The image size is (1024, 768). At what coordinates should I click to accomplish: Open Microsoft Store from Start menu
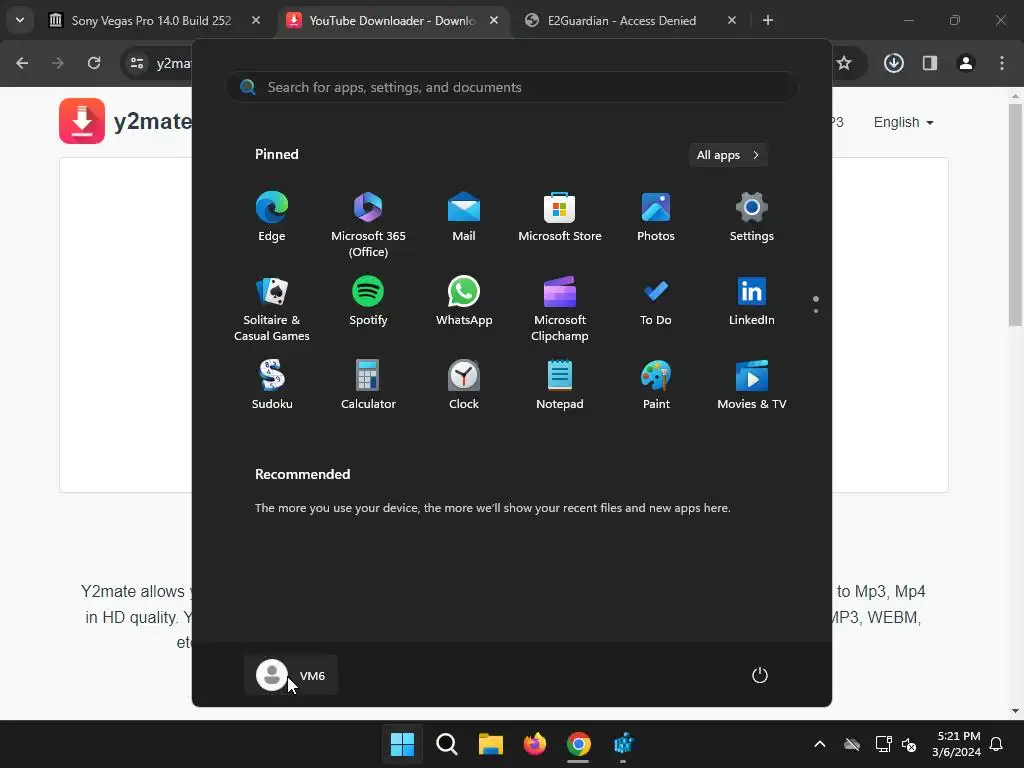click(560, 217)
